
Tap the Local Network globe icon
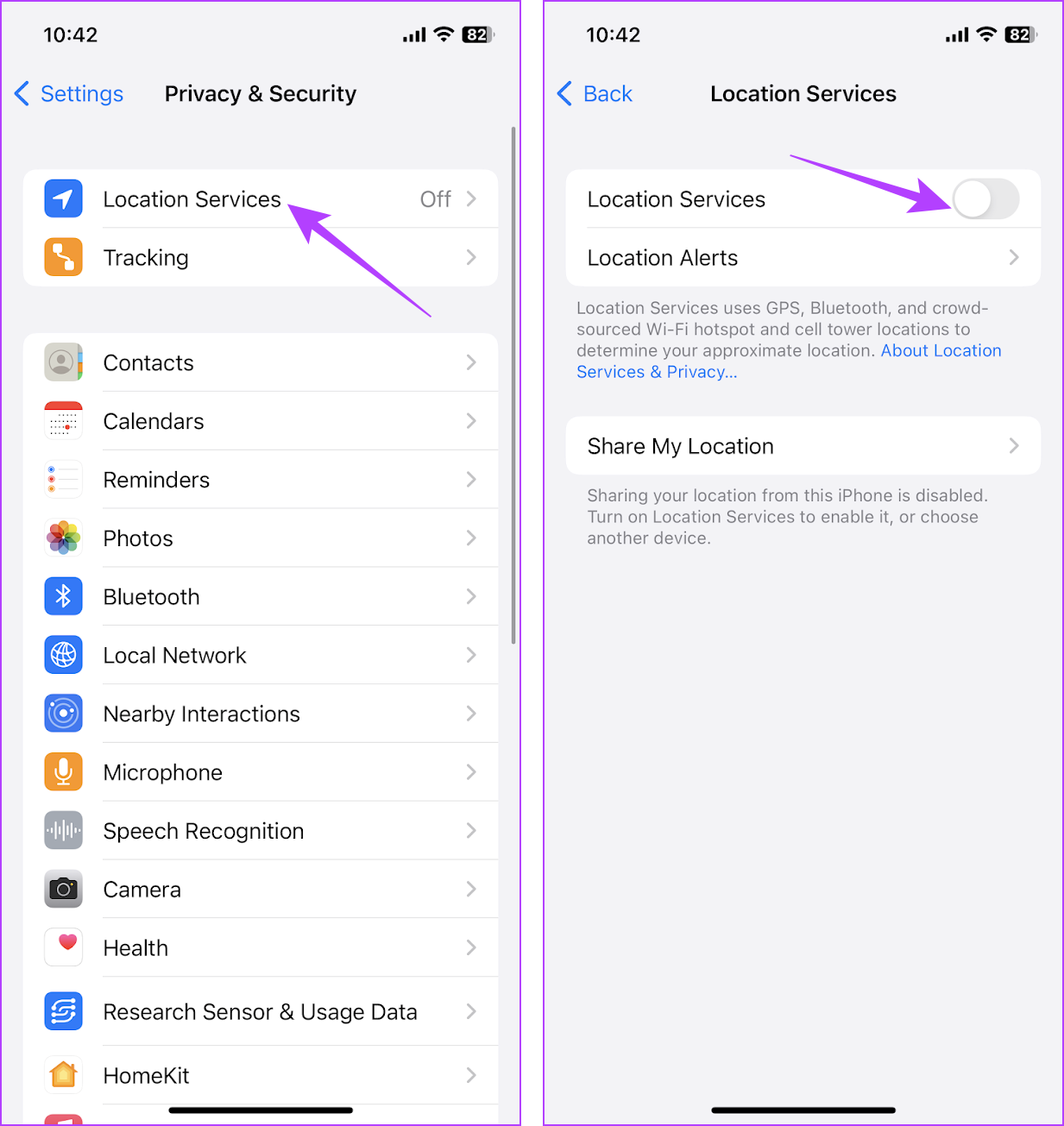[x=63, y=655]
